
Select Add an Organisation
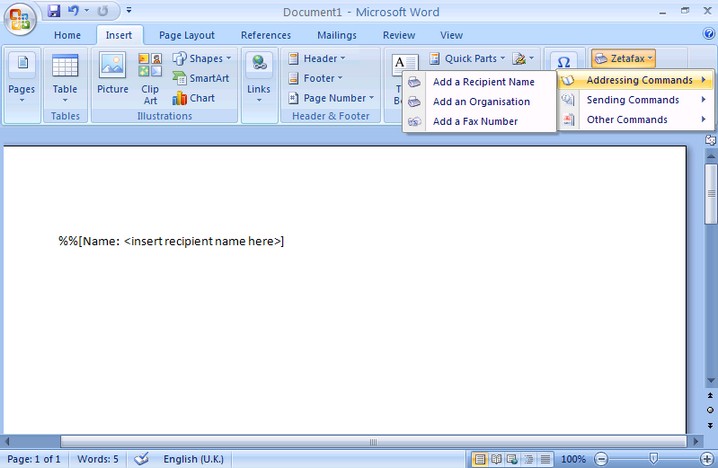tap(479, 102)
